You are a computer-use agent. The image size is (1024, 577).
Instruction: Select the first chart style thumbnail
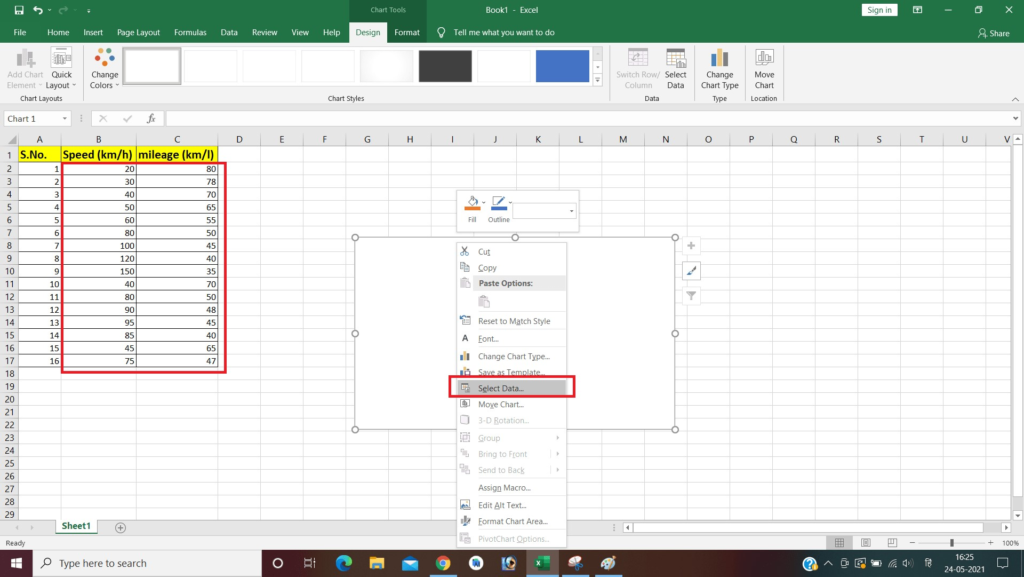(x=152, y=66)
